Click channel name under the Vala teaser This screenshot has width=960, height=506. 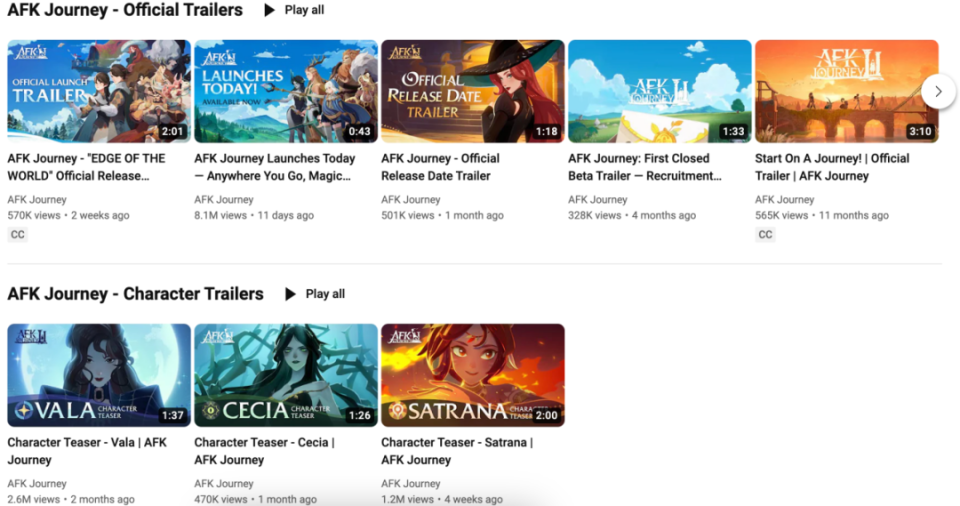37,484
